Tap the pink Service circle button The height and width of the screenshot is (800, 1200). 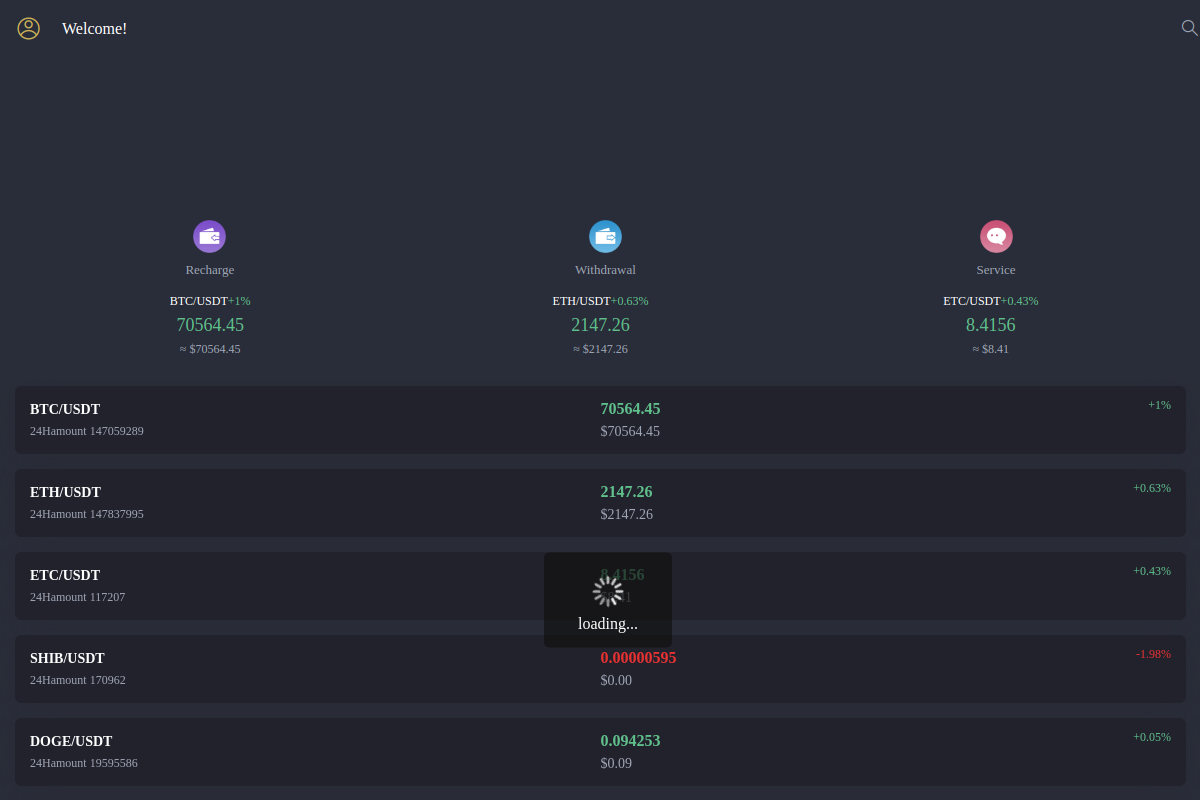pos(996,236)
